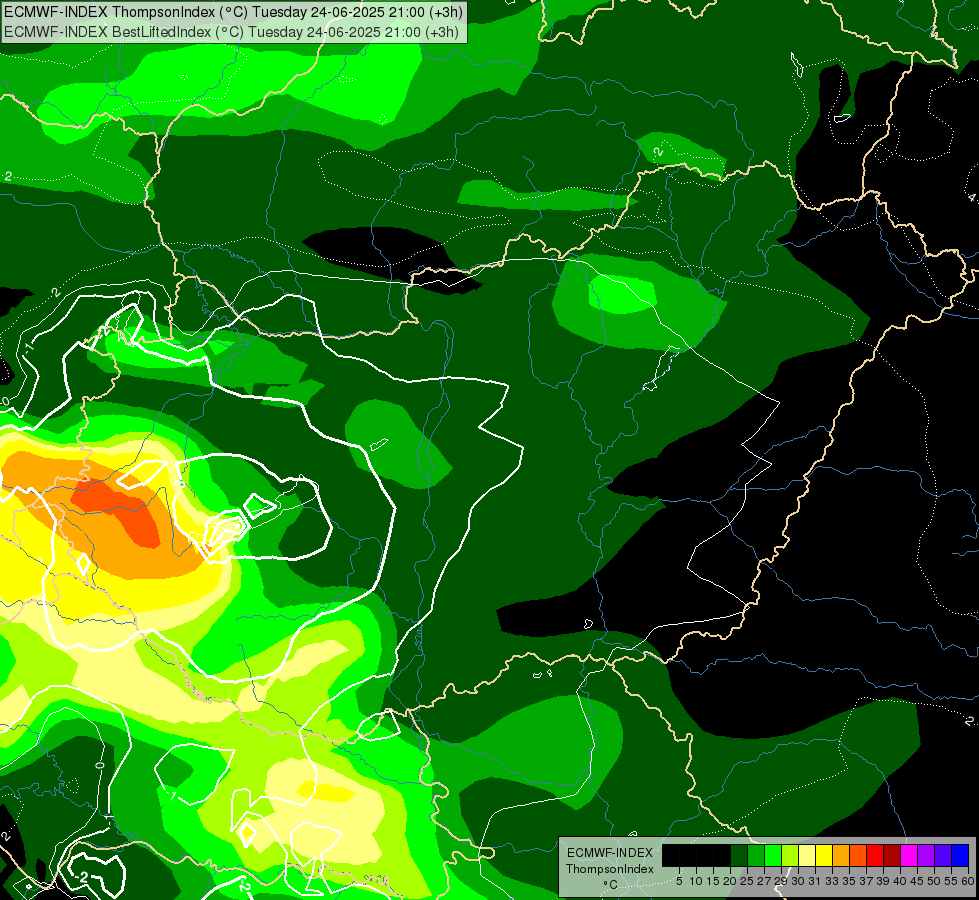Click legend tick value '55'

click(x=951, y=881)
